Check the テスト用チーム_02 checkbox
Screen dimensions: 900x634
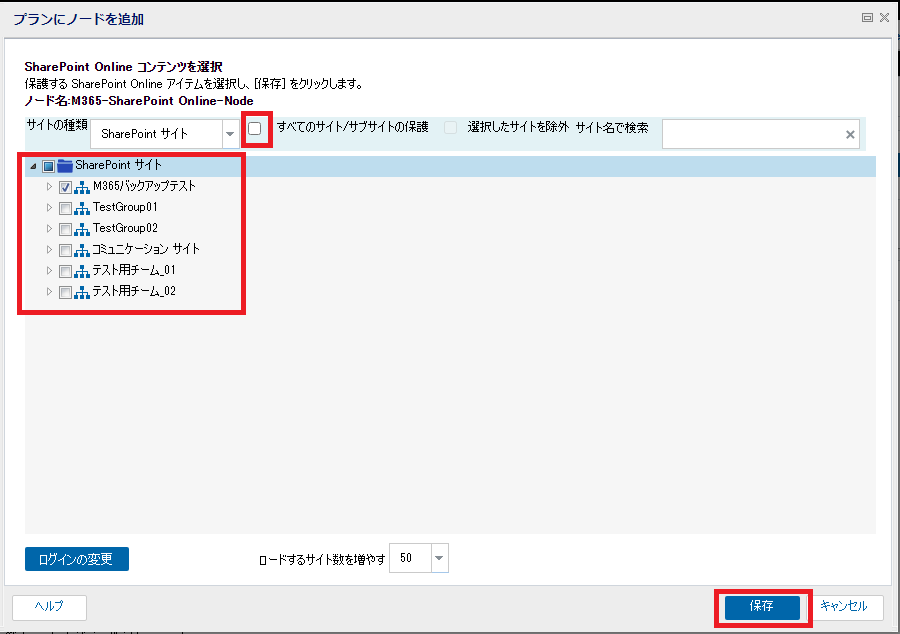(65, 292)
